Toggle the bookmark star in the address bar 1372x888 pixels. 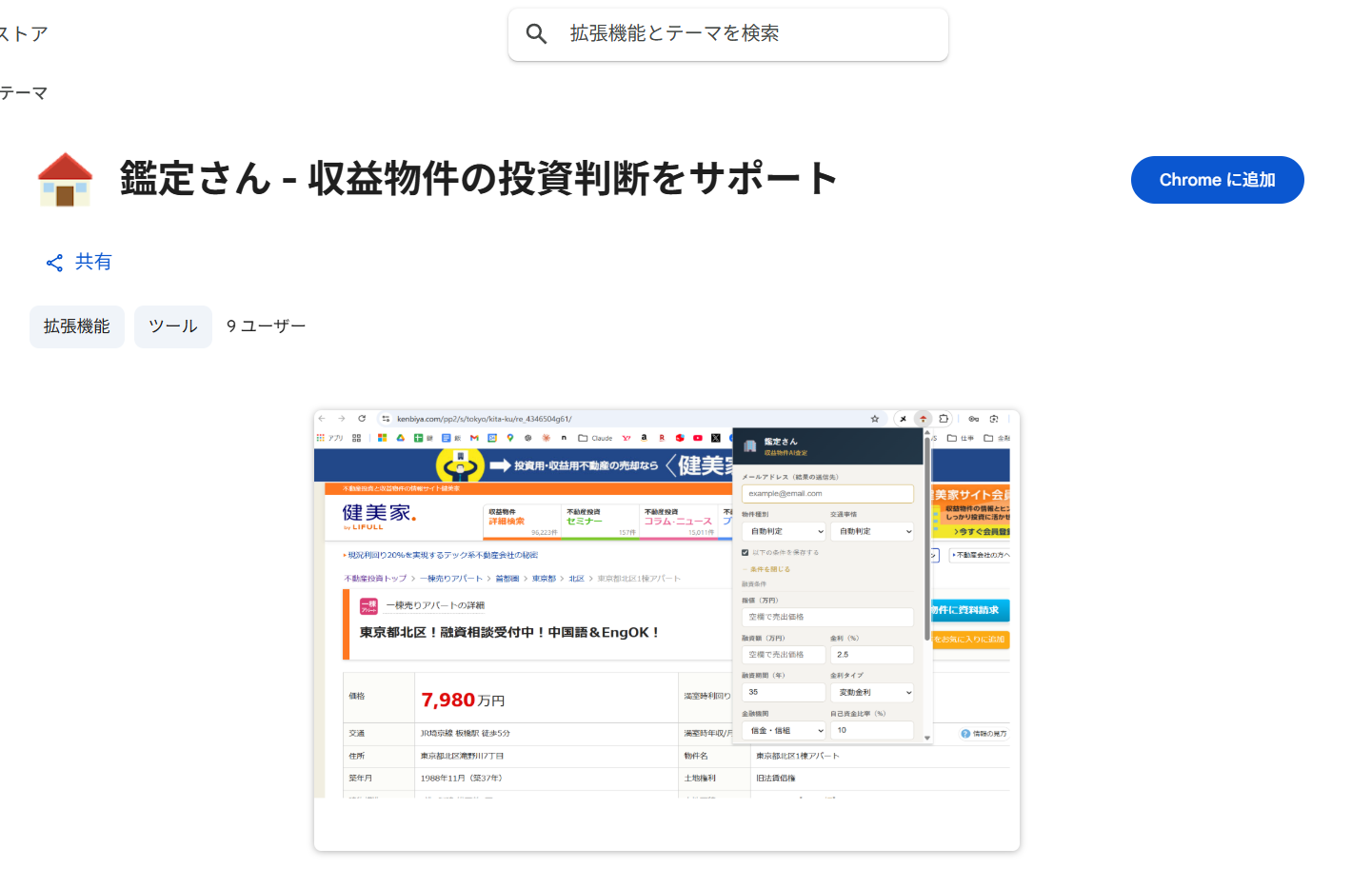pyautogui.click(x=874, y=419)
